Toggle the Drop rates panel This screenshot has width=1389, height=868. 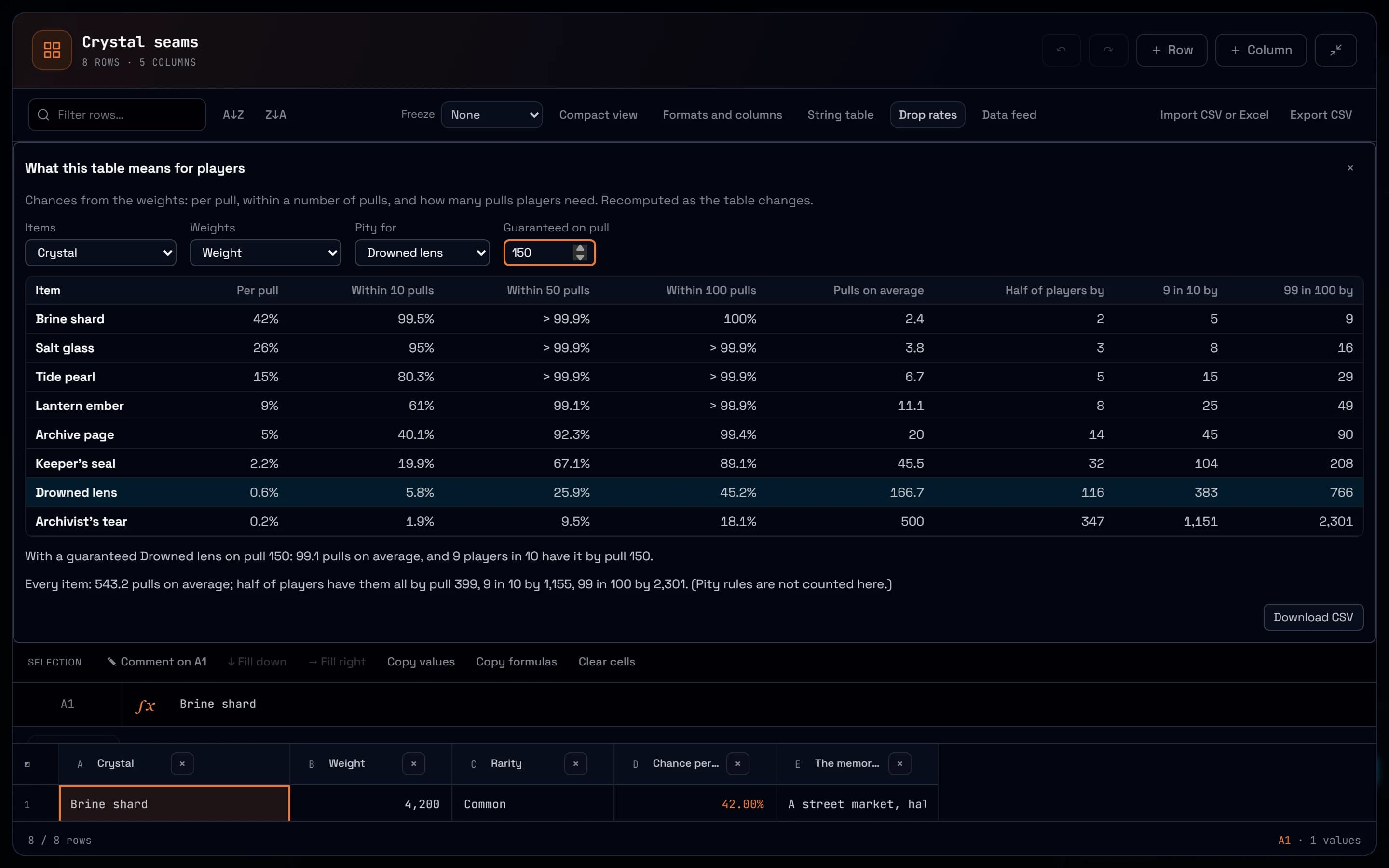click(927, 115)
